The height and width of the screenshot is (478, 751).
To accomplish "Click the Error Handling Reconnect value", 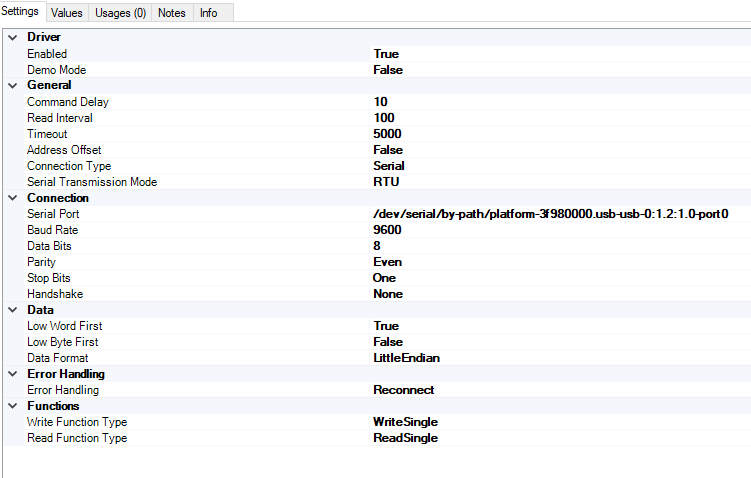I will pyautogui.click(x=403, y=389).
